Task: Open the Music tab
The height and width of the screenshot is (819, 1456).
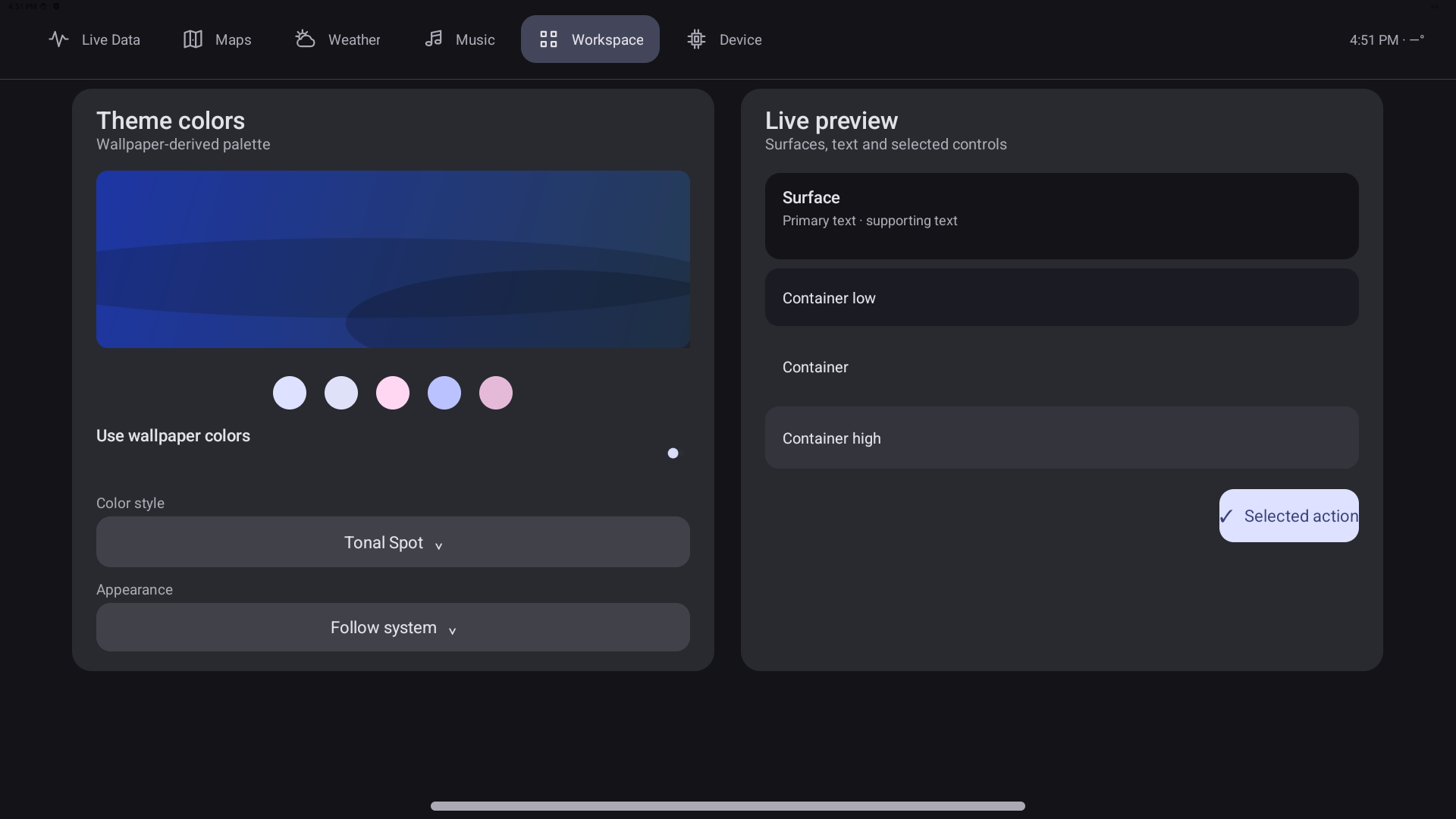Action: (x=460, y=39)
